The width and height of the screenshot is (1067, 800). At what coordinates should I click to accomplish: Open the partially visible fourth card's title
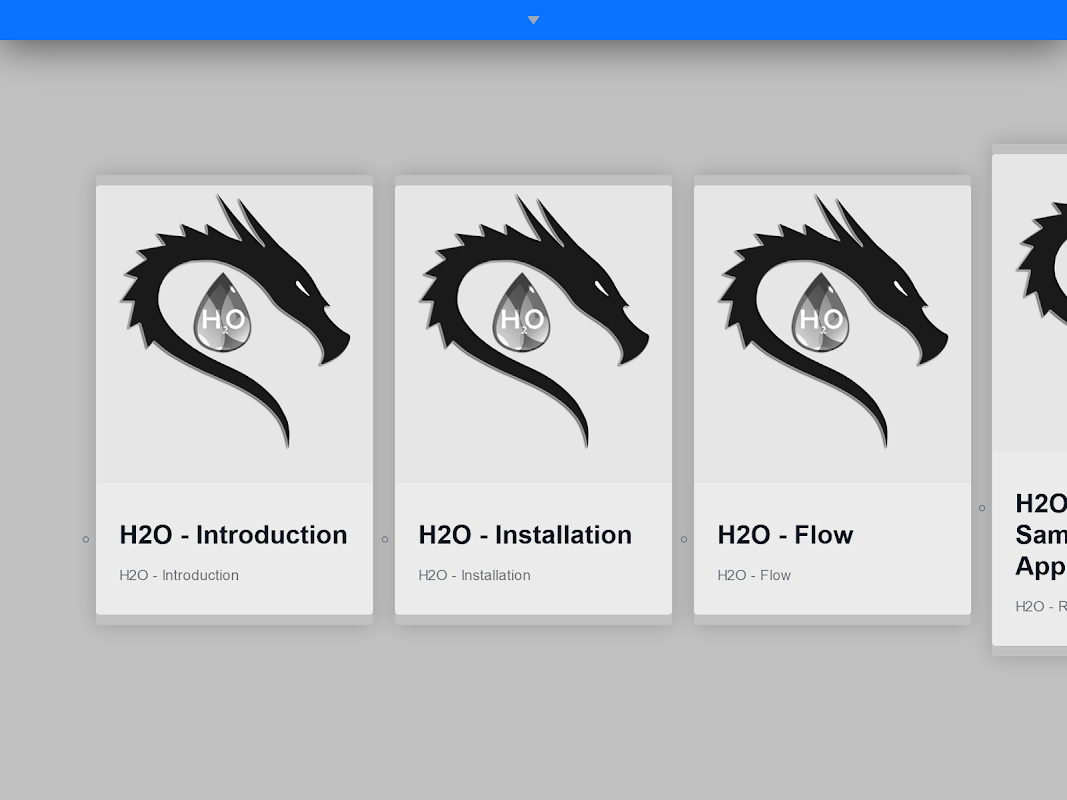click(1040, 535)
